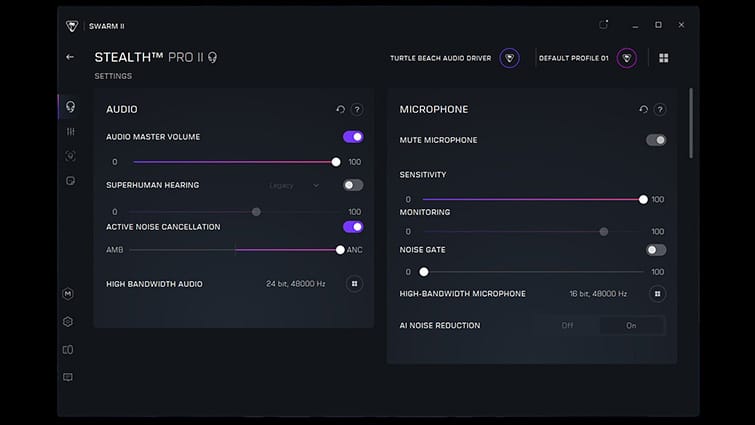Click the Noise Gate slider handle
Image resolution: width=755 pixels, height=425 pixels.
click(424, 272)
